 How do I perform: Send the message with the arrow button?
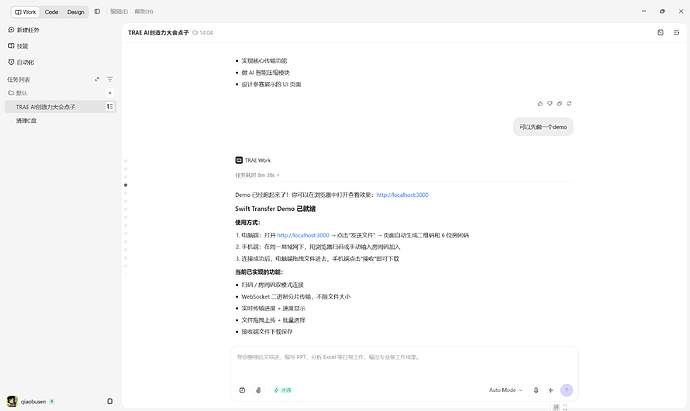566,390
